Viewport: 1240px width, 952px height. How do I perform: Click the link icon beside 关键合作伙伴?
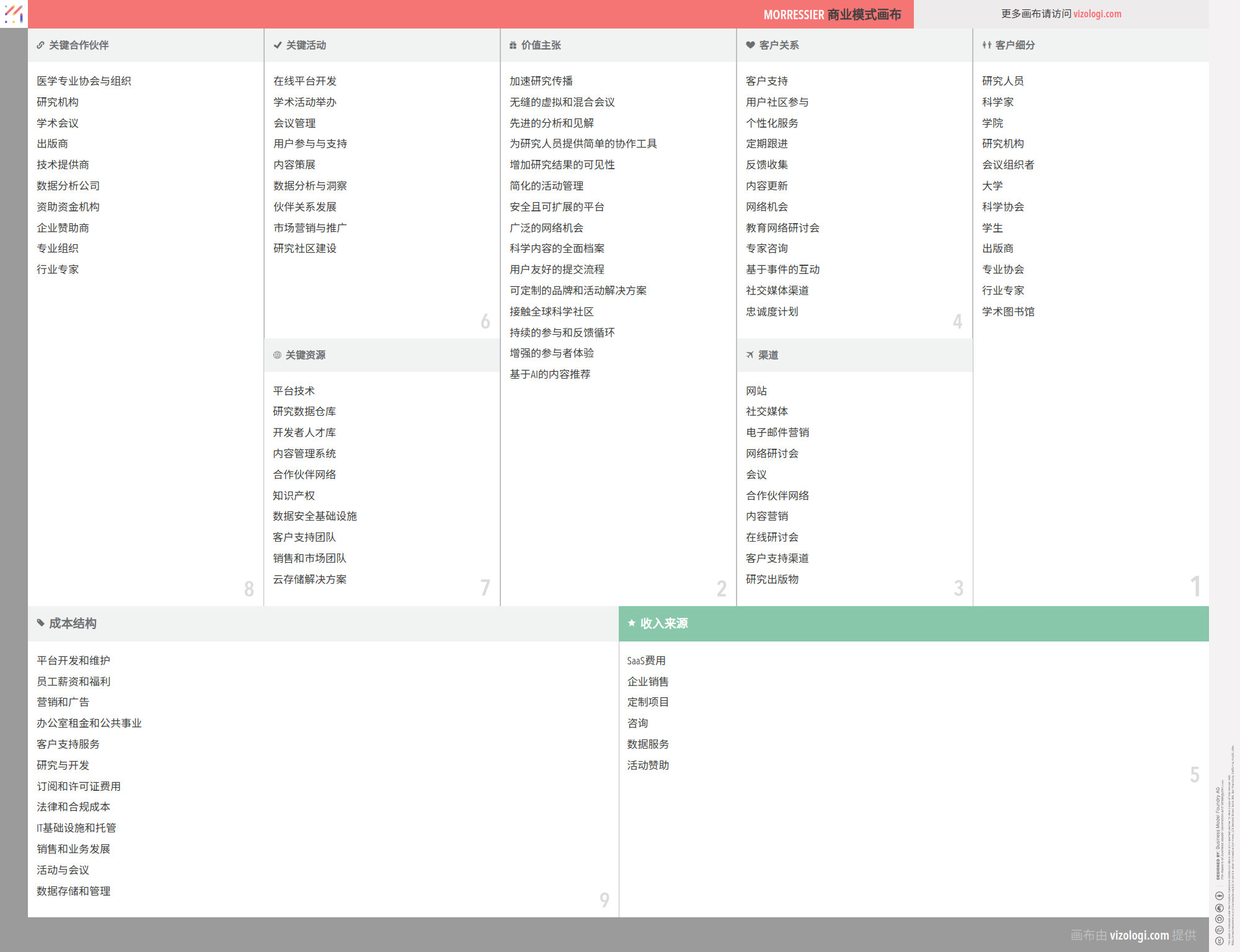40,45
